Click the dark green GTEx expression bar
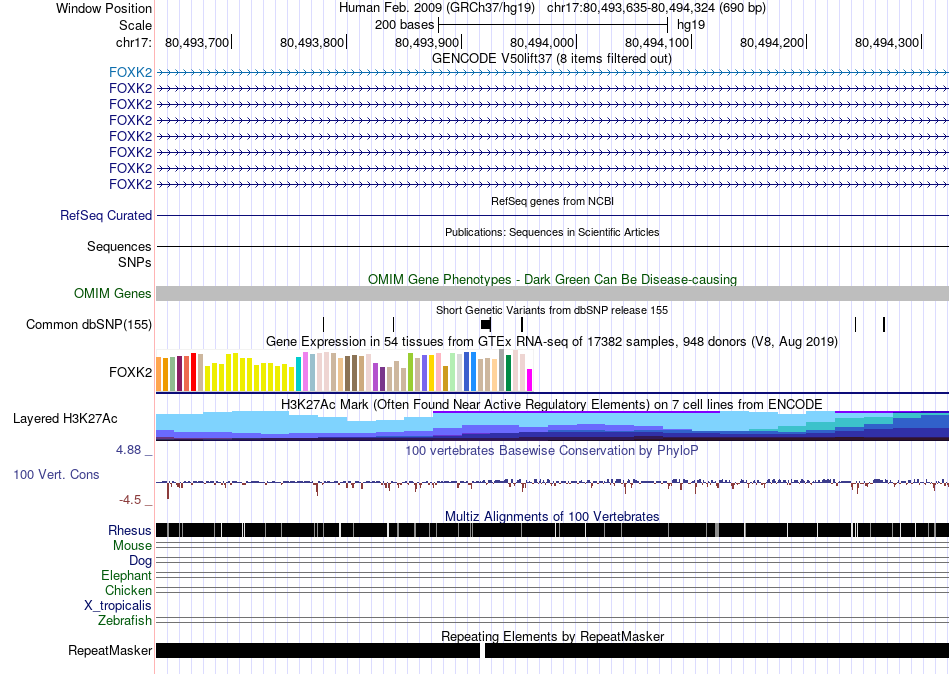This screenshot has height=674, width=950. pos(509,373)
